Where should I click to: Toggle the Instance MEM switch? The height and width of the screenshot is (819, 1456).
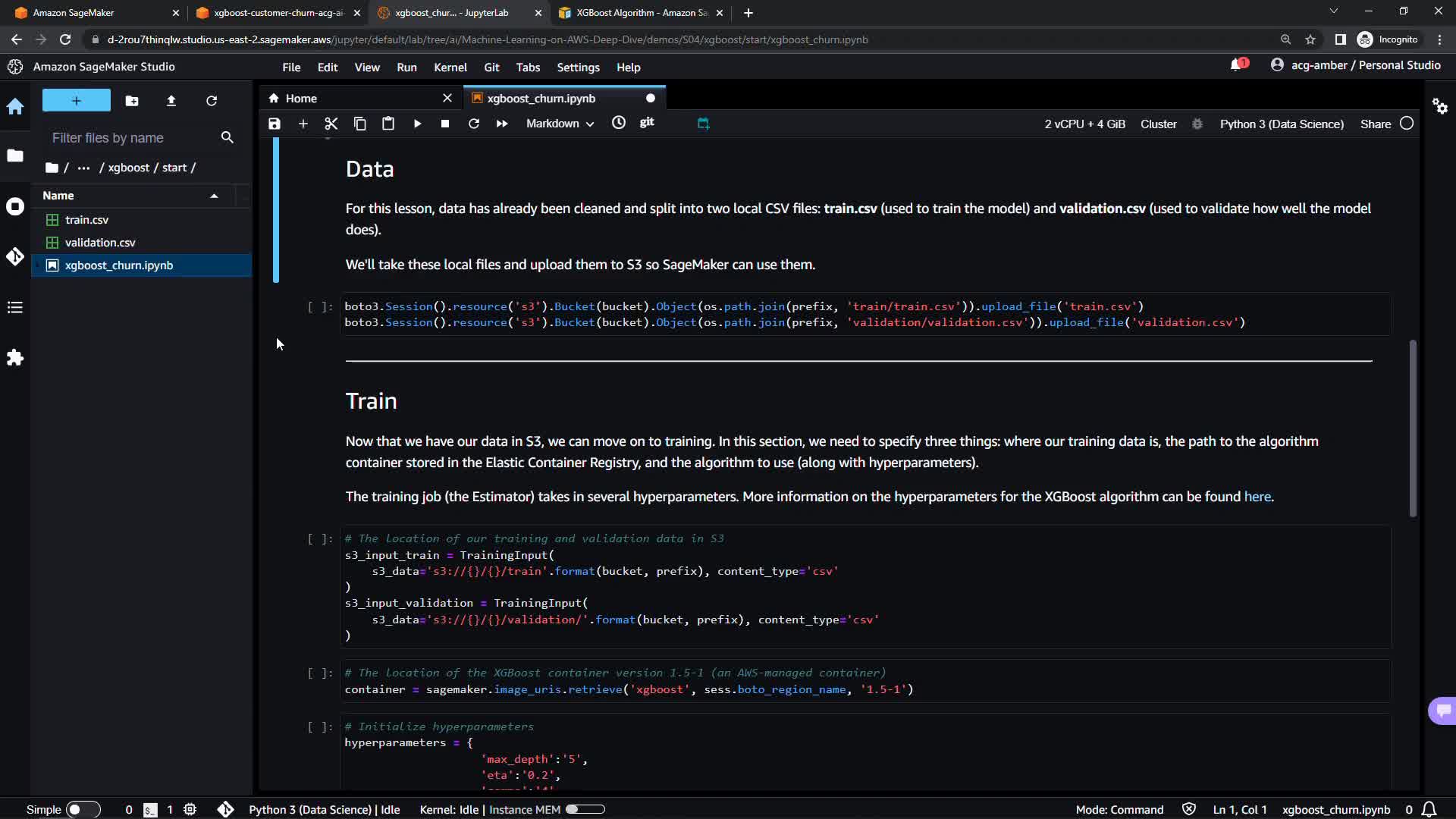(x=585, y=809)
